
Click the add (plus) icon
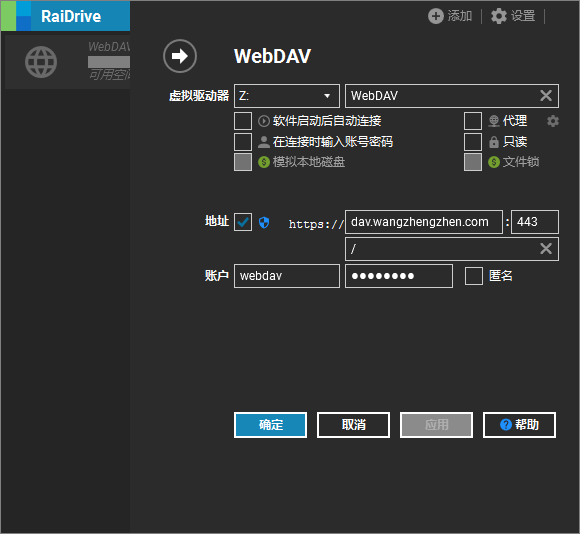436,16
